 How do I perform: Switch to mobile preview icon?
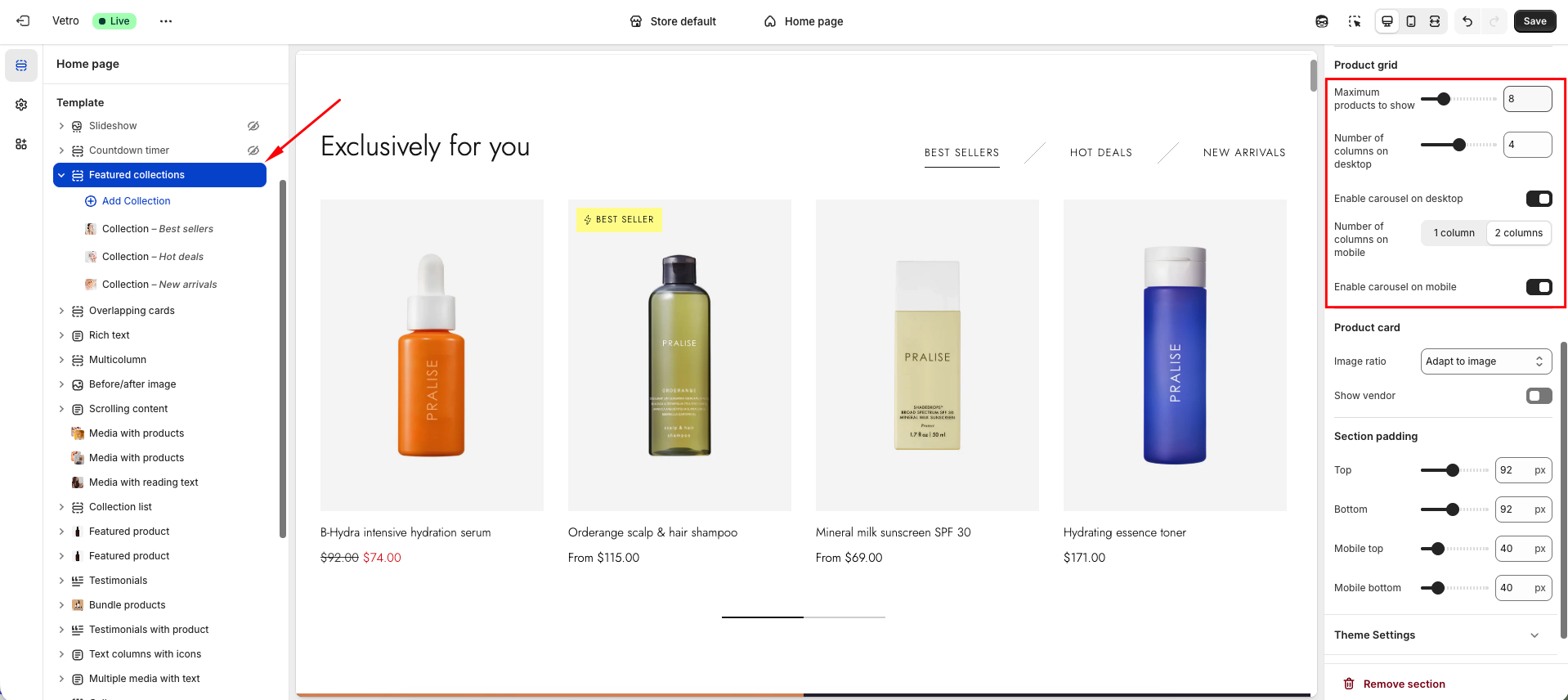click(x=1411, y=21)
